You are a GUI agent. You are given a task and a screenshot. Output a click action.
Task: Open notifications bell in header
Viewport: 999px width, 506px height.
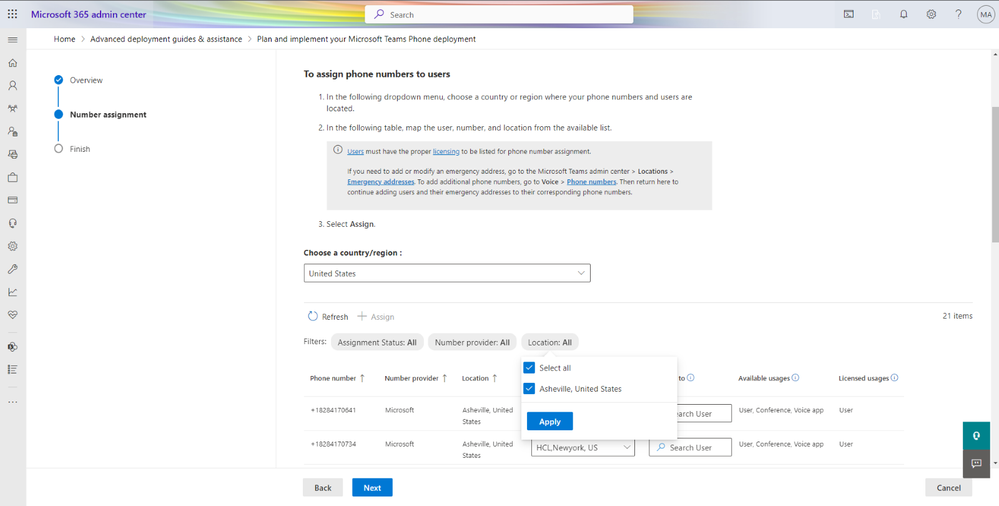tap(903, 14)
